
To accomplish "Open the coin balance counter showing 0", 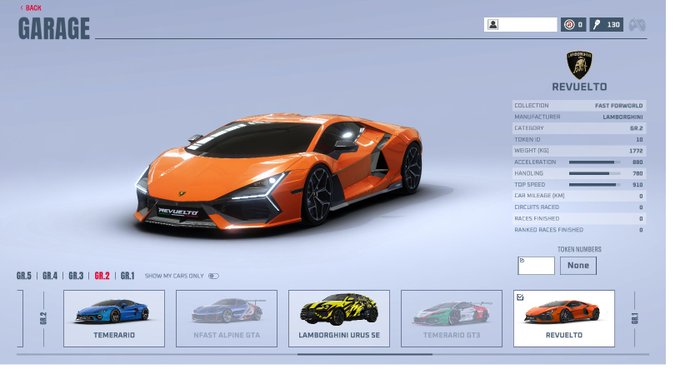I will [573, 25].
